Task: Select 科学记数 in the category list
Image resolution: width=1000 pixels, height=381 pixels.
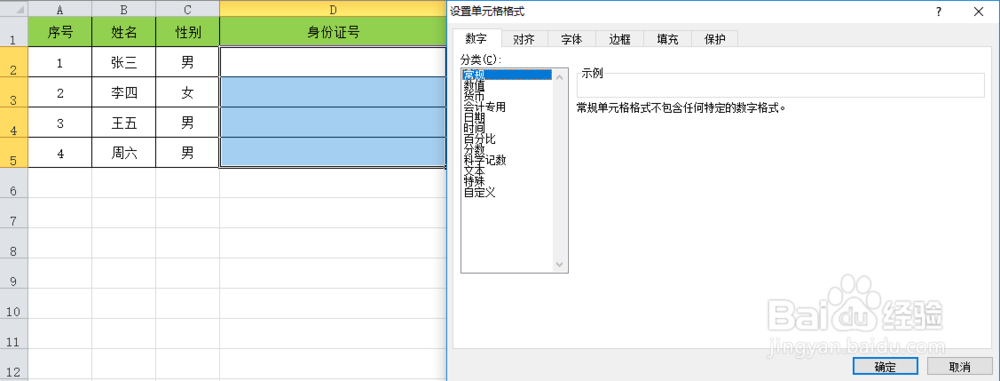Action: click(x=508, y=160)
